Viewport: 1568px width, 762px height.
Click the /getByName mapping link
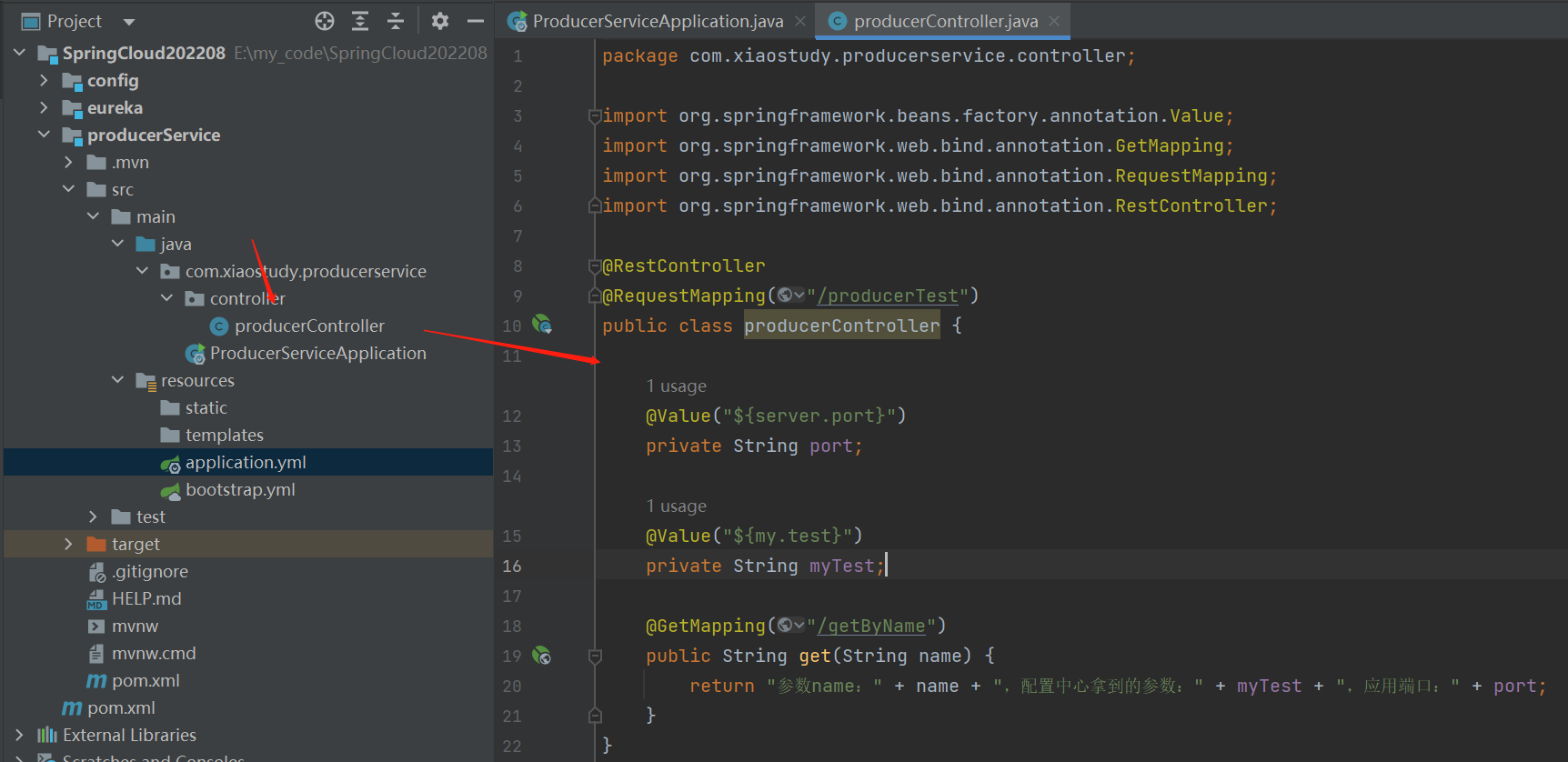click(x=871, y=626)
